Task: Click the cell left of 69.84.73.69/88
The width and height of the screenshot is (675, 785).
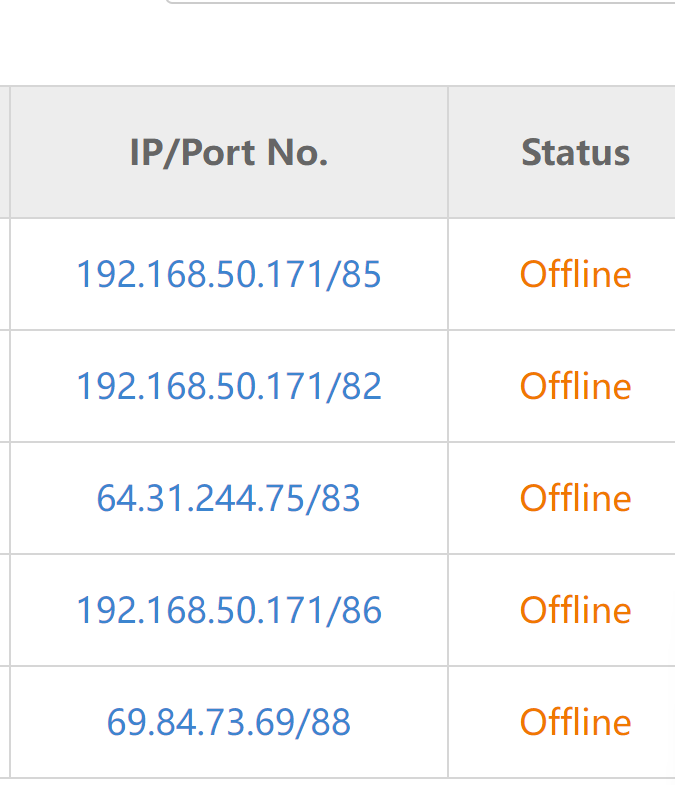Action: click(x=4, y=722)
